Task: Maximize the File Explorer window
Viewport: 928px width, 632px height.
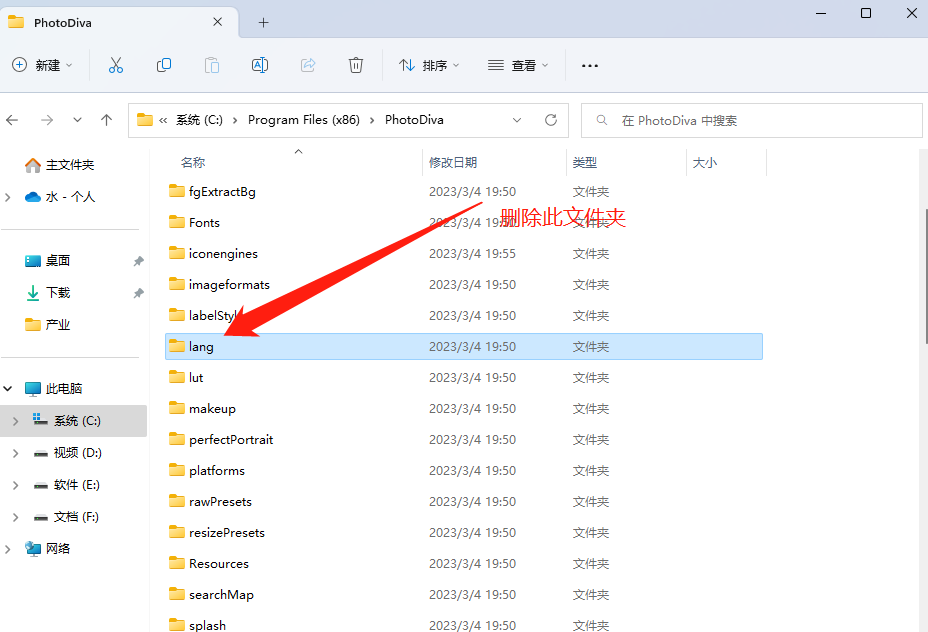Action: point(866,13)
